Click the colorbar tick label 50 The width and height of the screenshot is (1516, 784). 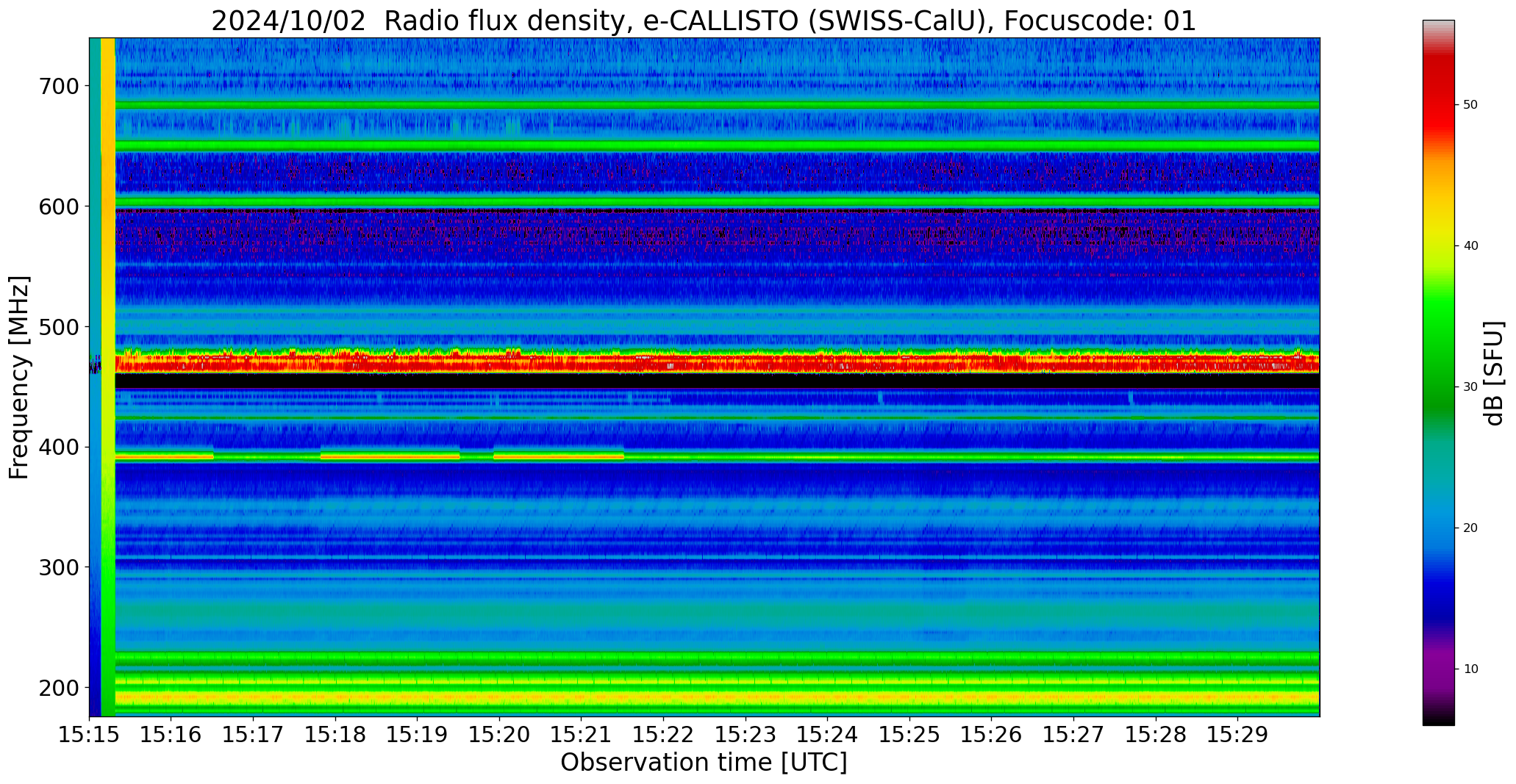pos(1471,104)
